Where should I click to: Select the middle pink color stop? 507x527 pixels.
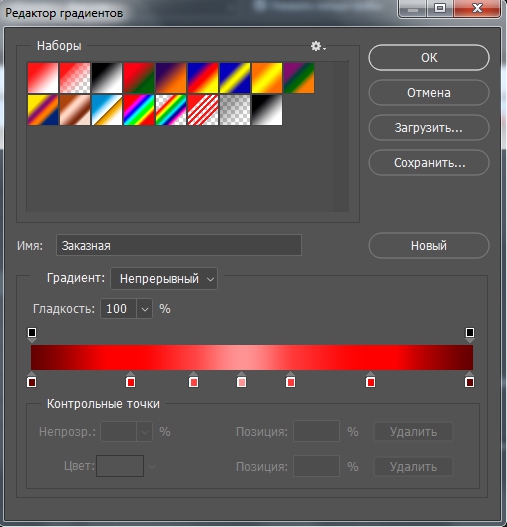(241, 380)
